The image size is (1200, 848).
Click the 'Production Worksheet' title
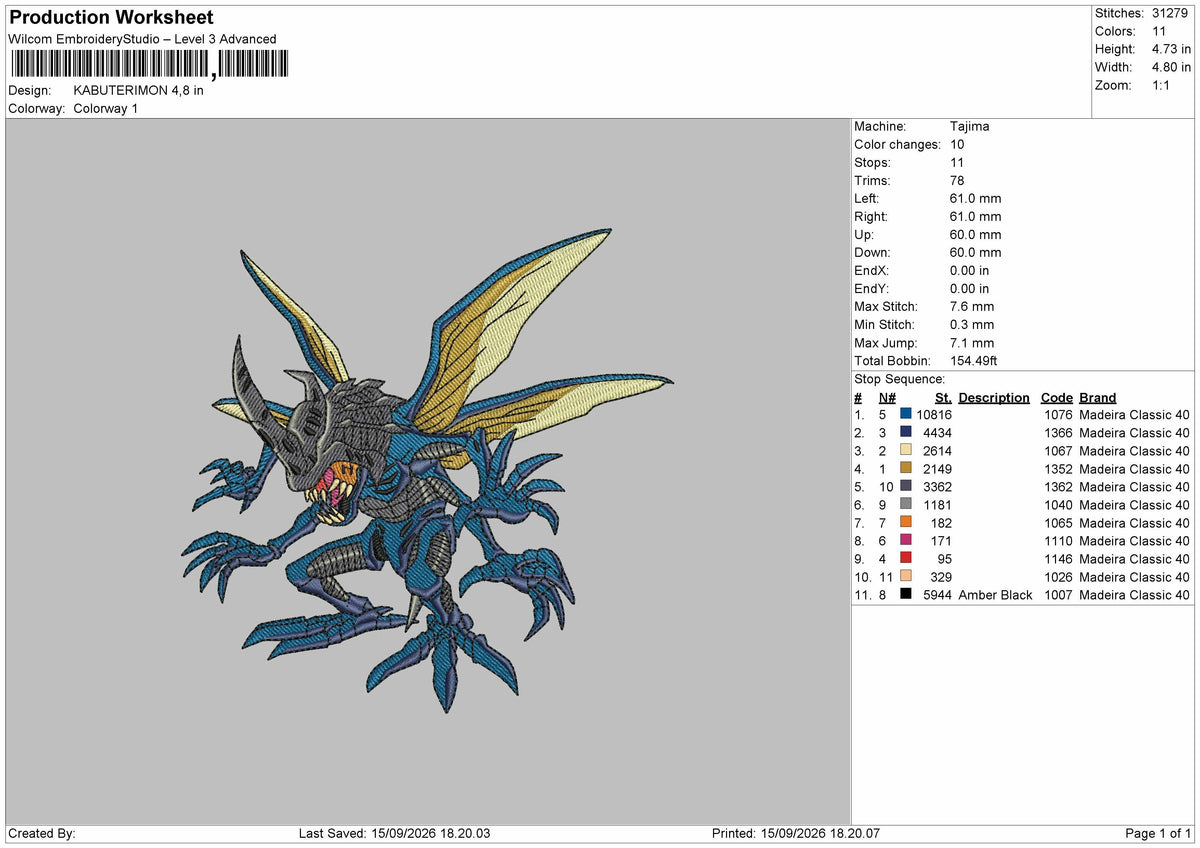[111, 18]
